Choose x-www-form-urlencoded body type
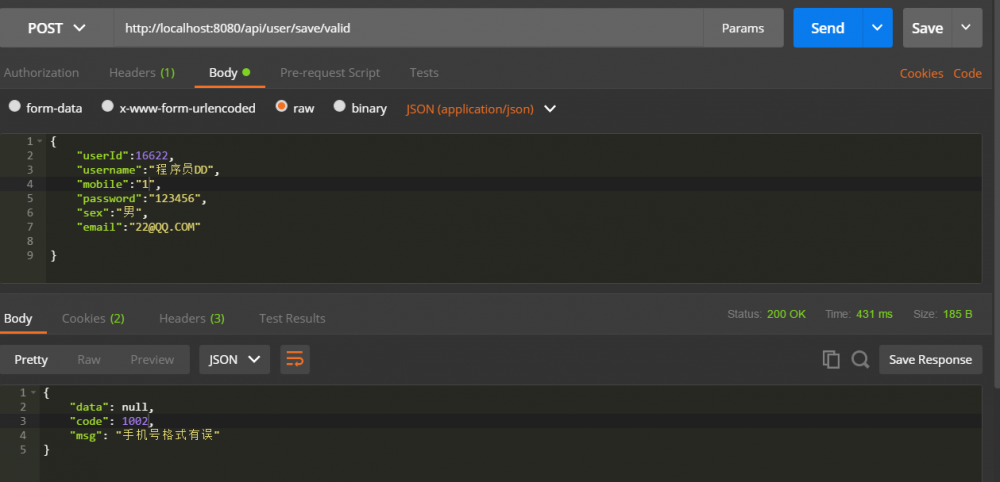The image size is (1000, 482). pos(106,107)
